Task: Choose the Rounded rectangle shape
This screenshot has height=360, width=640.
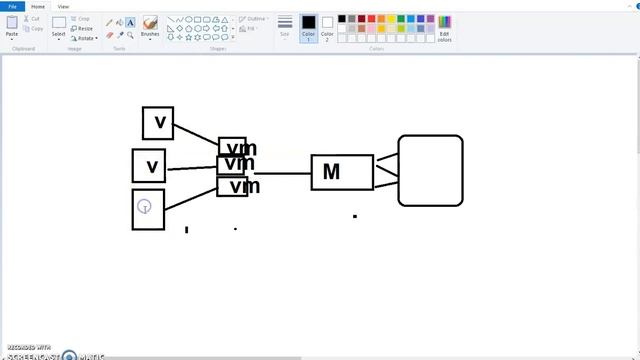Action: pos(207,19)
